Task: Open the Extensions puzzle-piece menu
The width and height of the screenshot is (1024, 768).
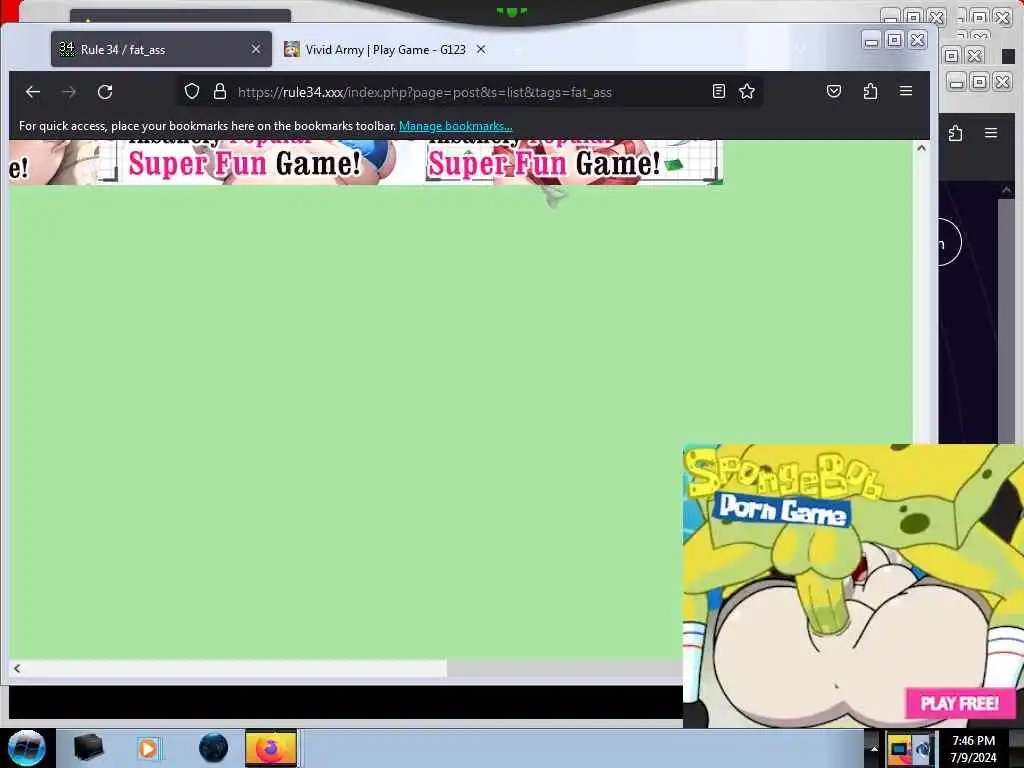Action: pyautogui.click(x=870, y=91)
